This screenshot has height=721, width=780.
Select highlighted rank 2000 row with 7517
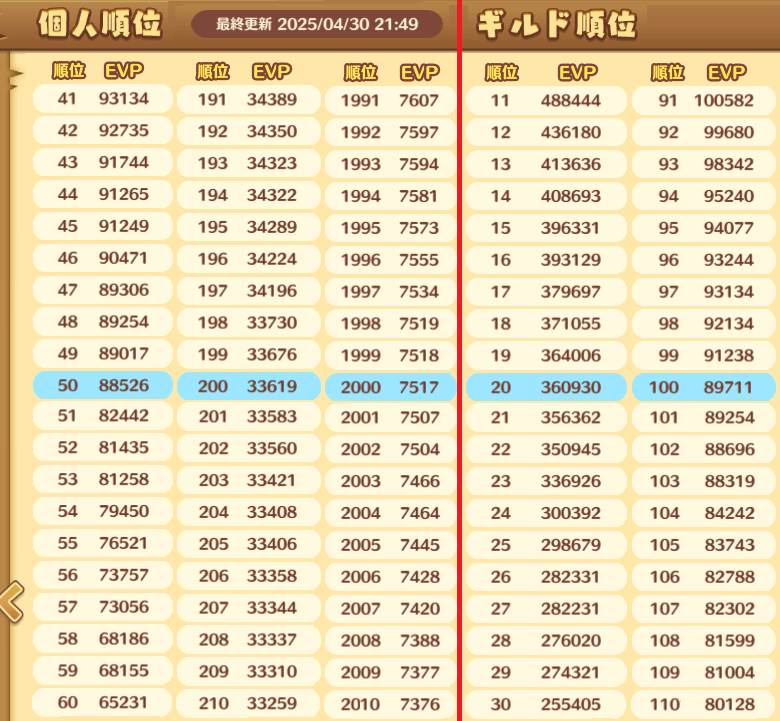pyautogui.click(x=390, y=387)
